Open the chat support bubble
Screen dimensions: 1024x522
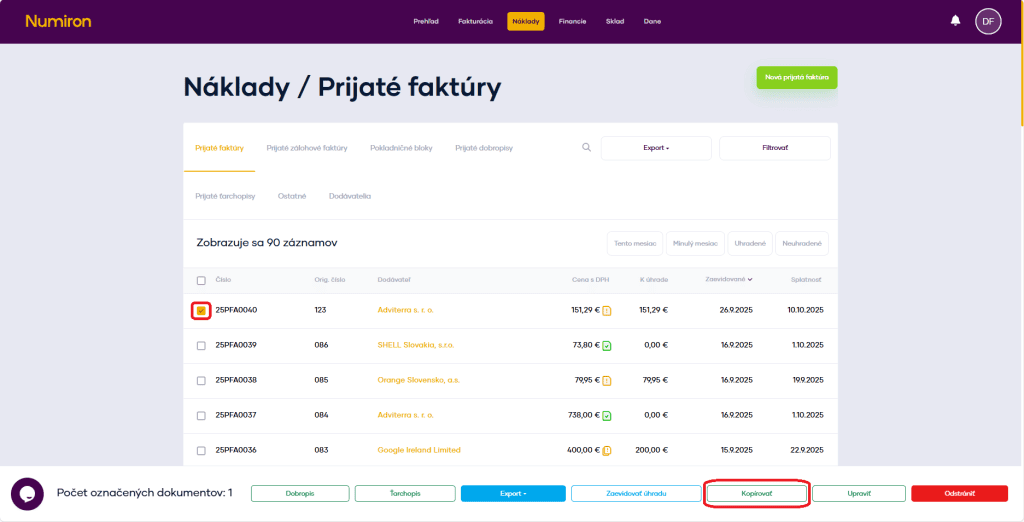27,493
